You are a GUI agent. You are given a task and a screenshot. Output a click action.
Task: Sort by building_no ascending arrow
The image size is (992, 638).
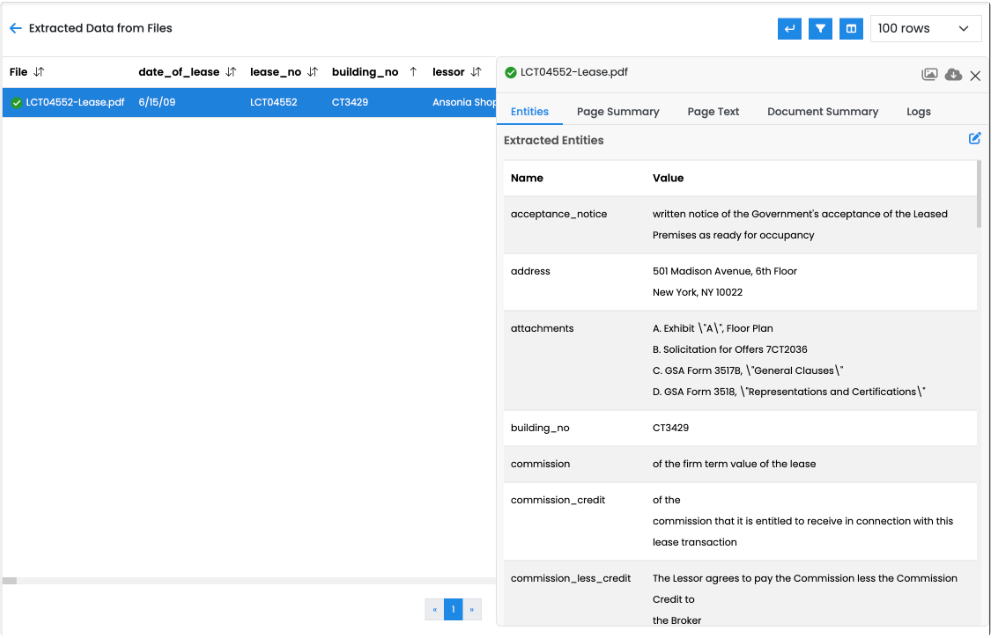coord(413,72)
